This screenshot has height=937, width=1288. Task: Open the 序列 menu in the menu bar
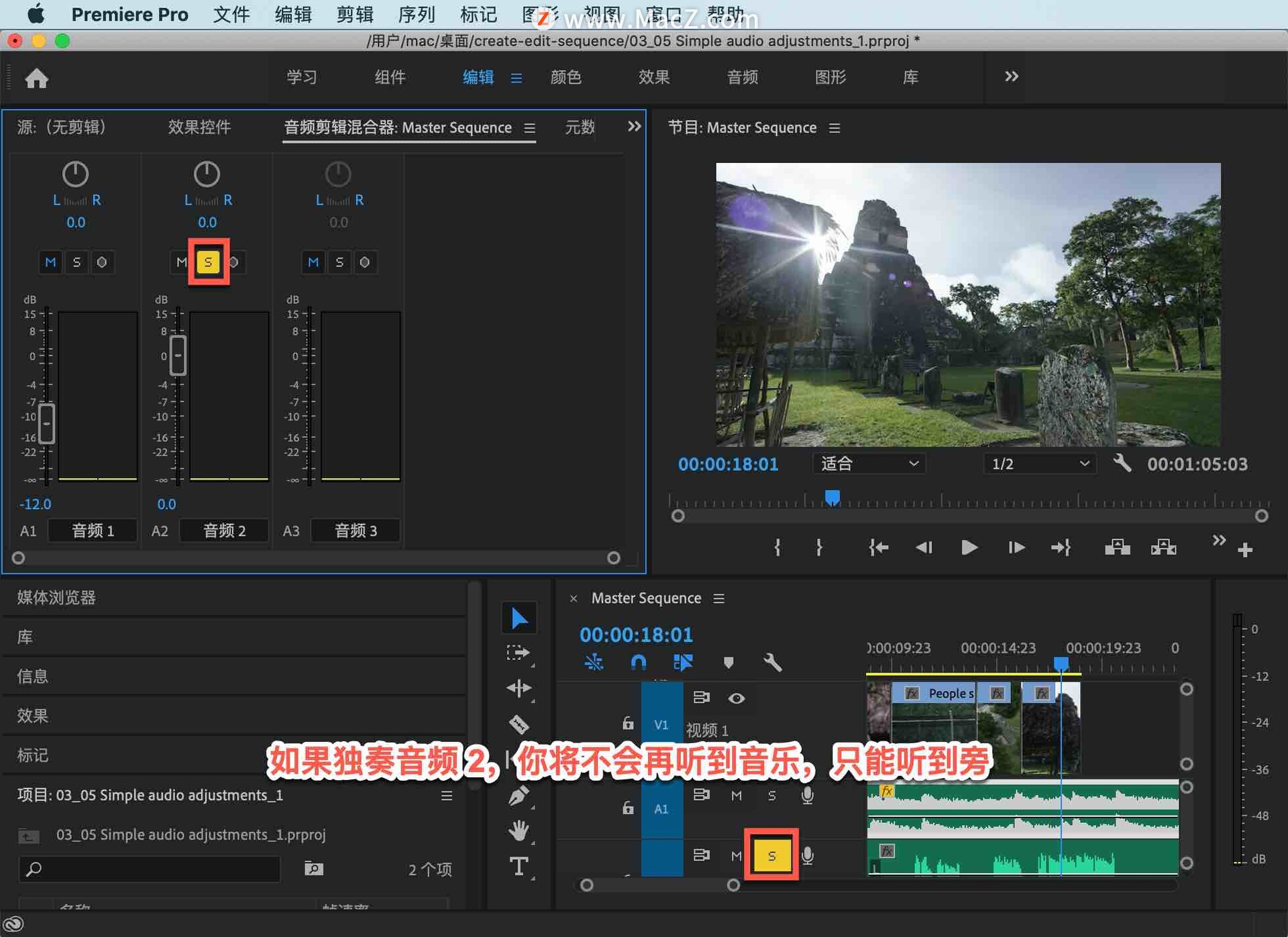pyautogui.click(x=416, y=14)
